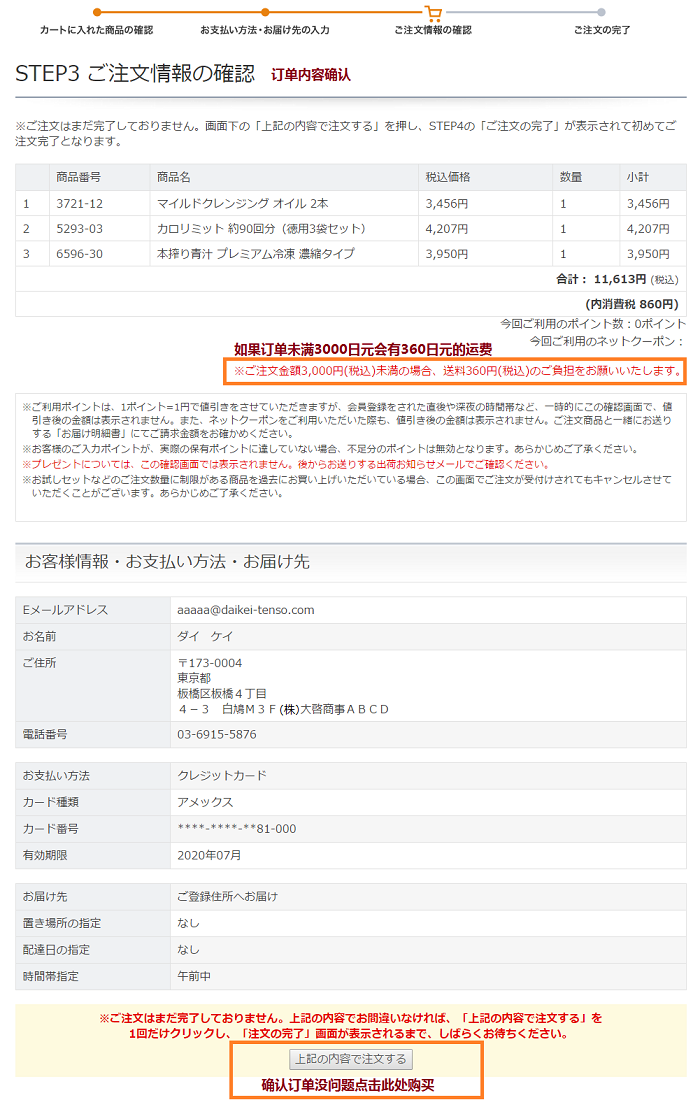Click product number 3721-12 in table
700x1100 pixels.
(80, 203)
